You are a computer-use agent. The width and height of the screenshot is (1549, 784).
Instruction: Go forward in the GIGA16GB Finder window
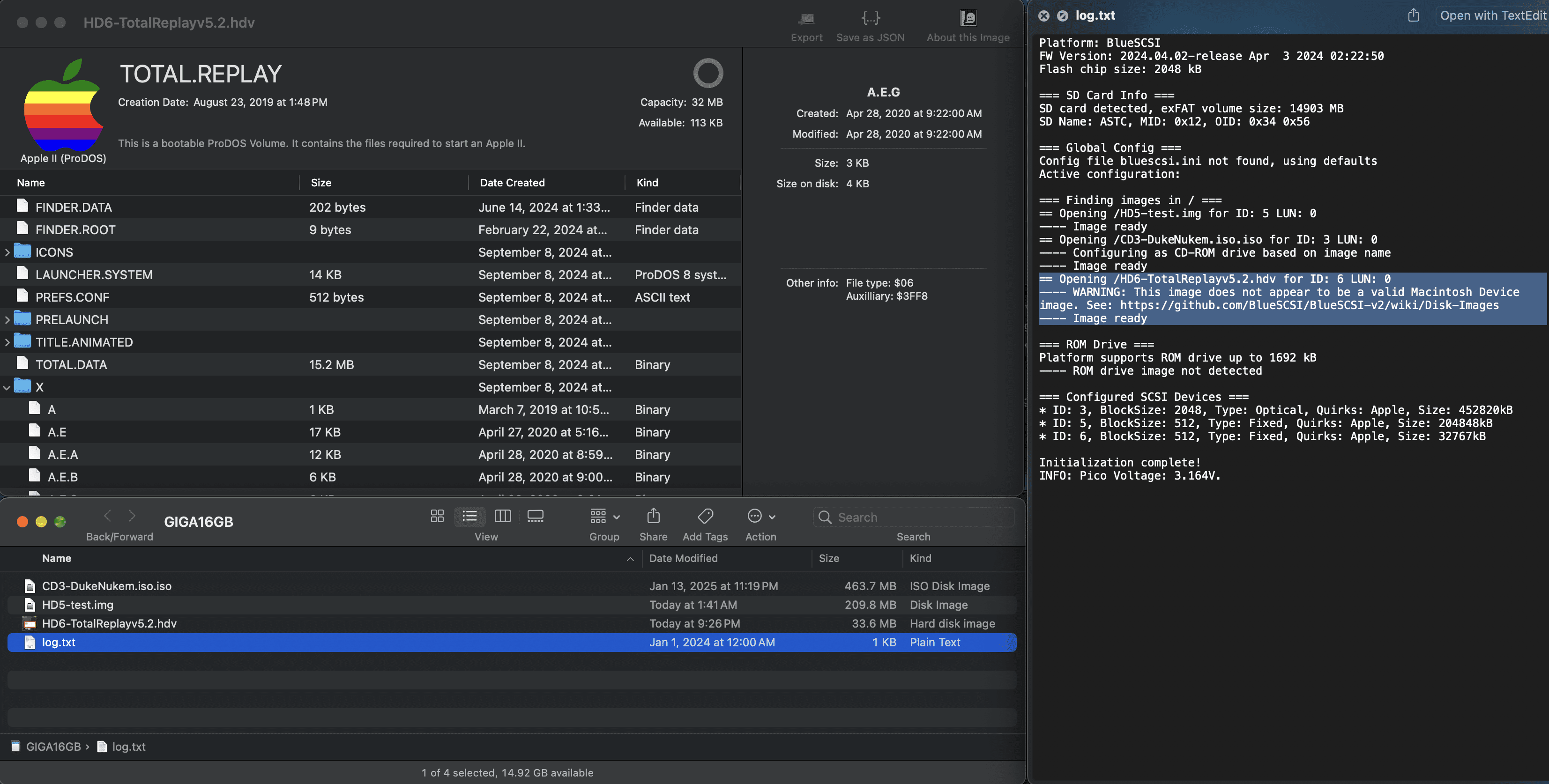click(132, 516)
